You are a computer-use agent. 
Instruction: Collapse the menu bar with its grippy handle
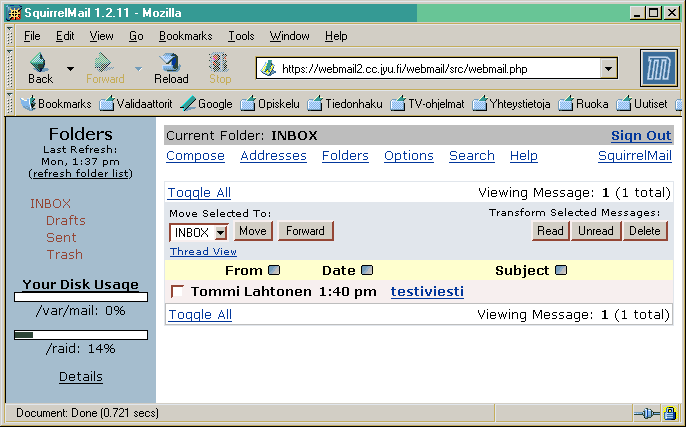[x=10, y=35]
